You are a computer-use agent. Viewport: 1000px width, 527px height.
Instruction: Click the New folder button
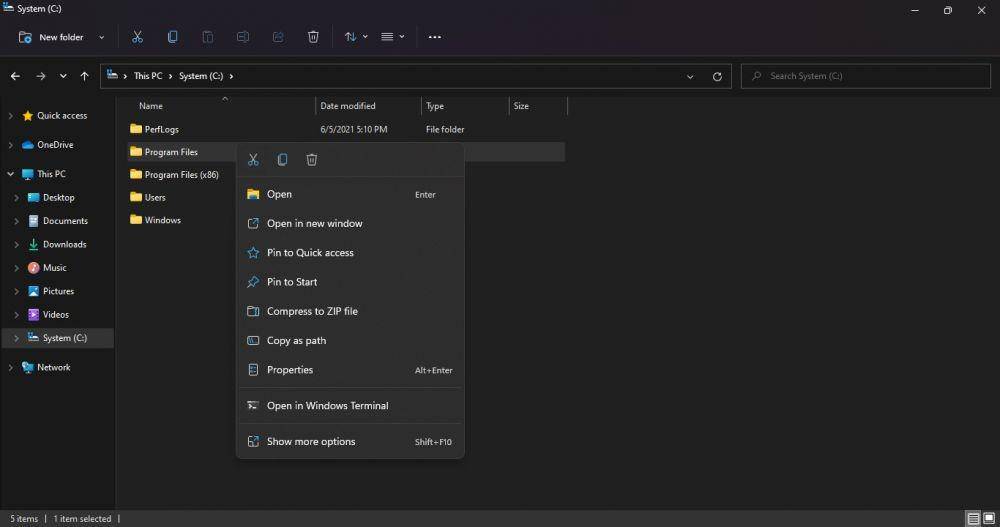[x=52, y=37]
